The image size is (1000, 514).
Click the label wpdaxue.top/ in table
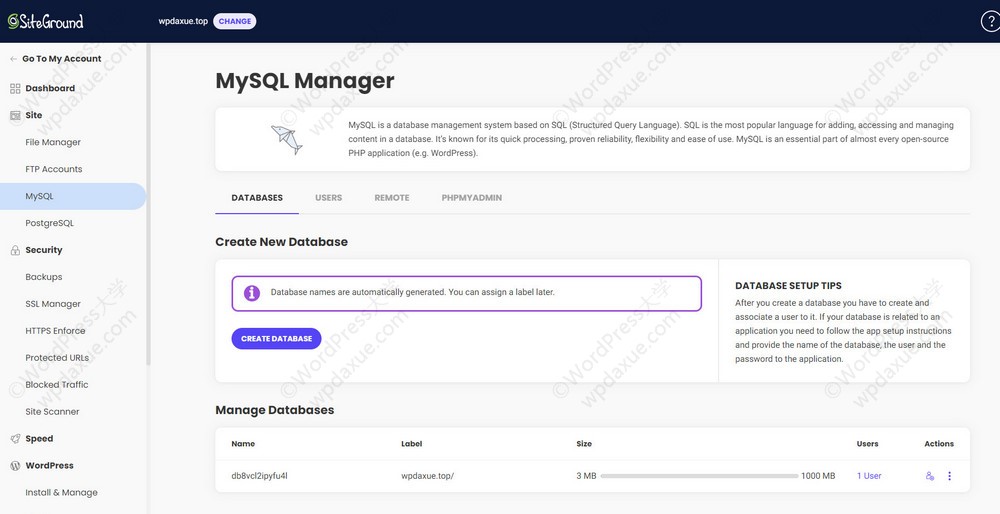pos(427,476)
